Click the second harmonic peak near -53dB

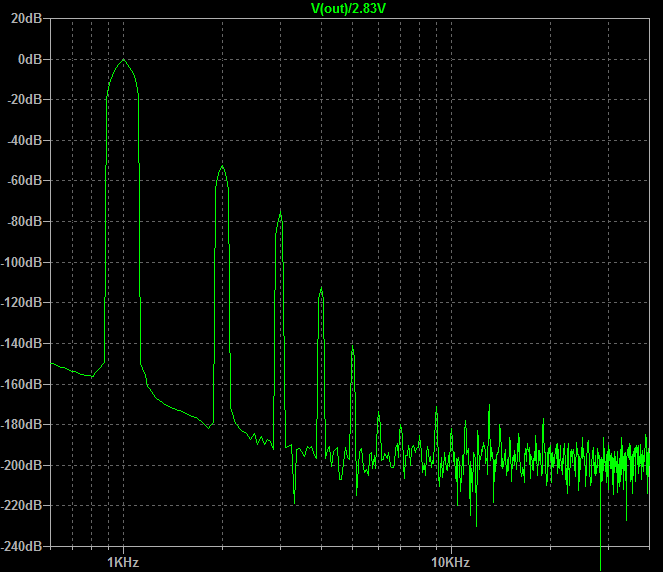[222, 167]
